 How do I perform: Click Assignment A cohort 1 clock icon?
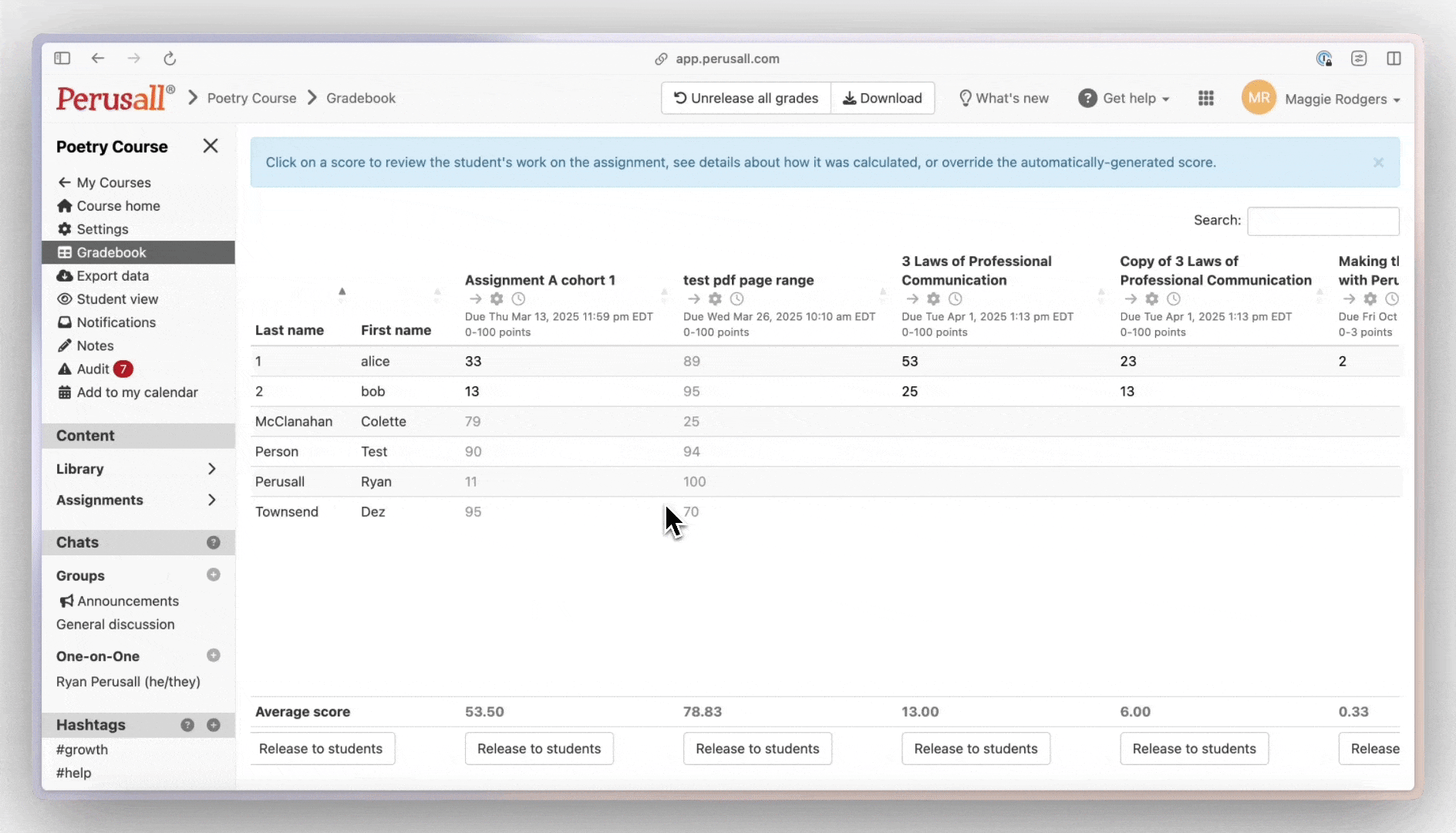click(518, 299)
